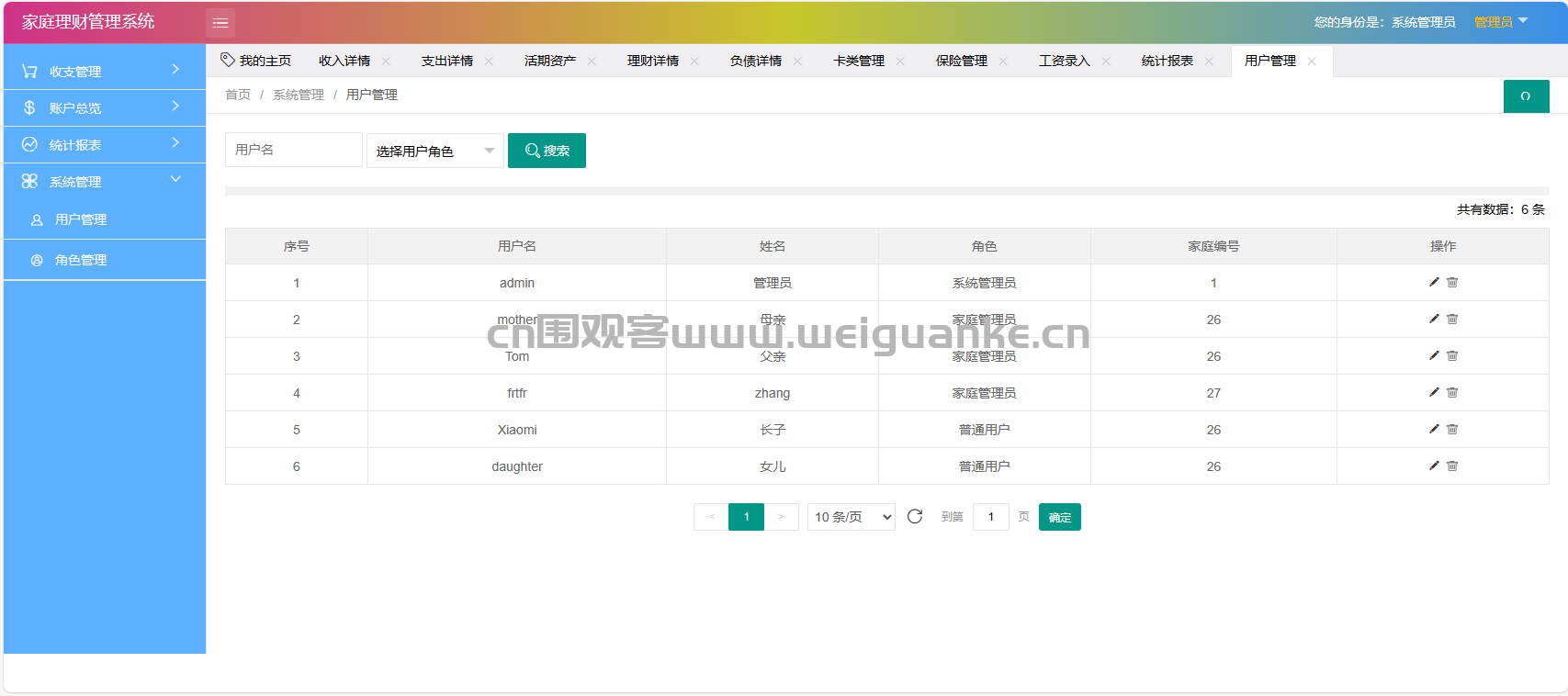Expand the 统计报表 sidebar menu
The image size is (1568, 696).
105,144
